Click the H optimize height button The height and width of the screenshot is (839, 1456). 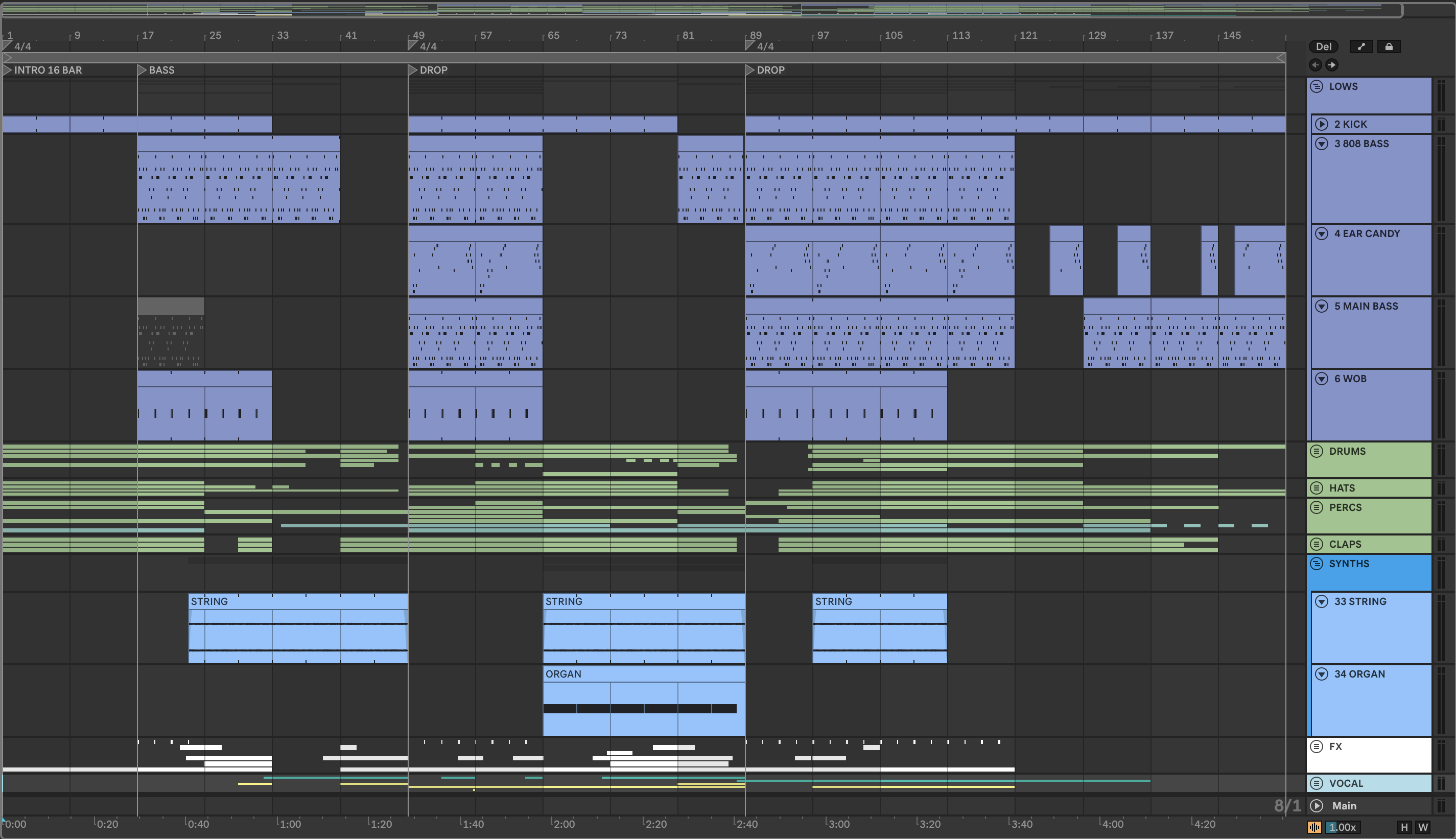point(1404,827)
